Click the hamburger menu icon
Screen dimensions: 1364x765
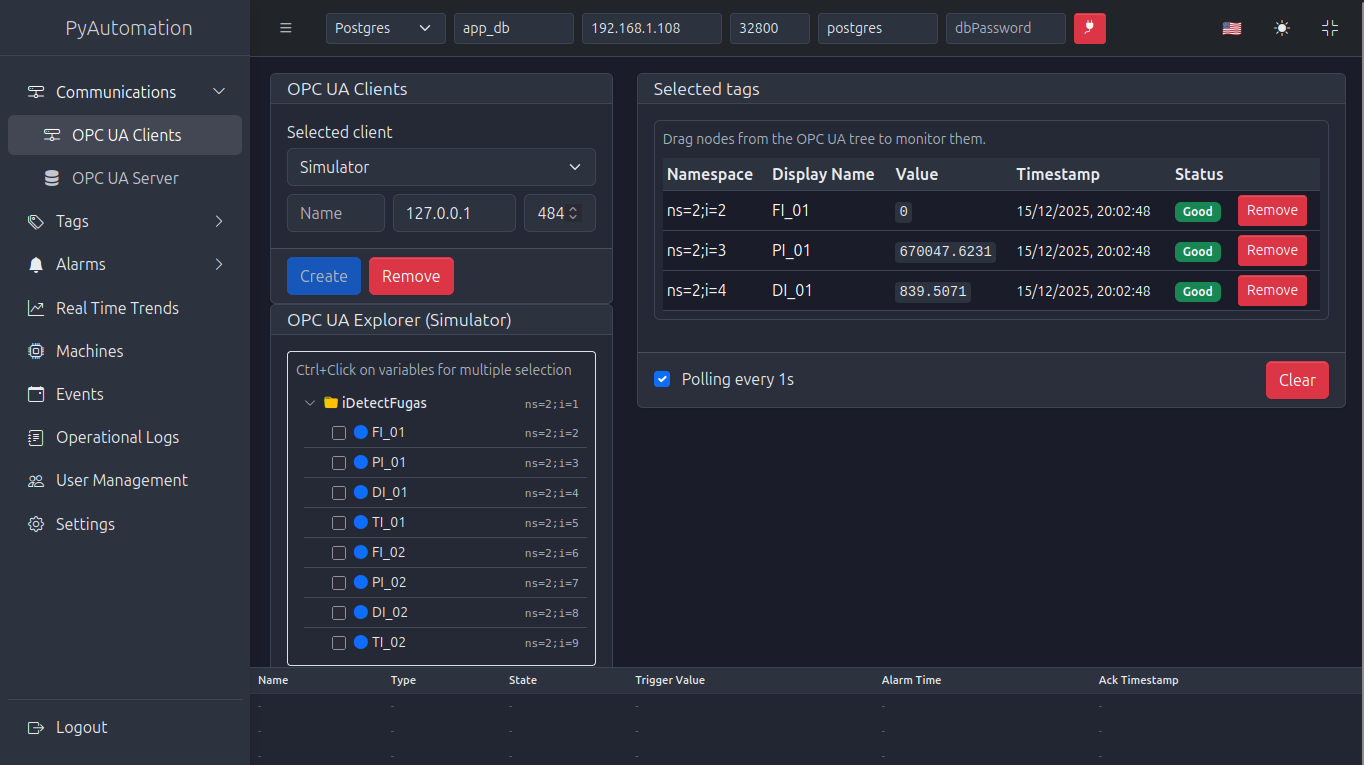[286, 28]
